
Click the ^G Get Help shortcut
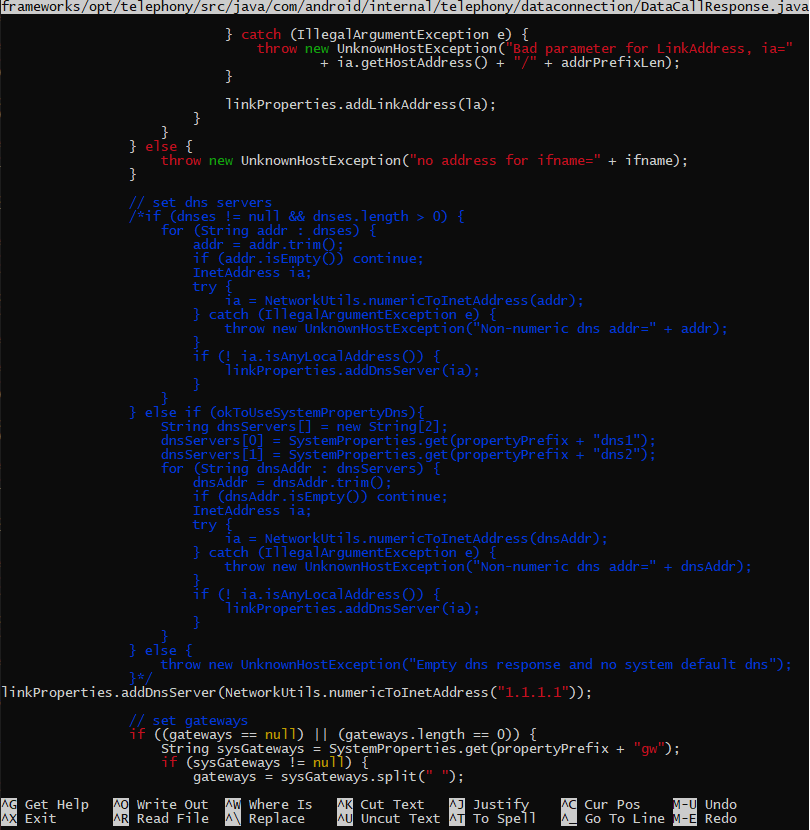(x=45, y=805)
